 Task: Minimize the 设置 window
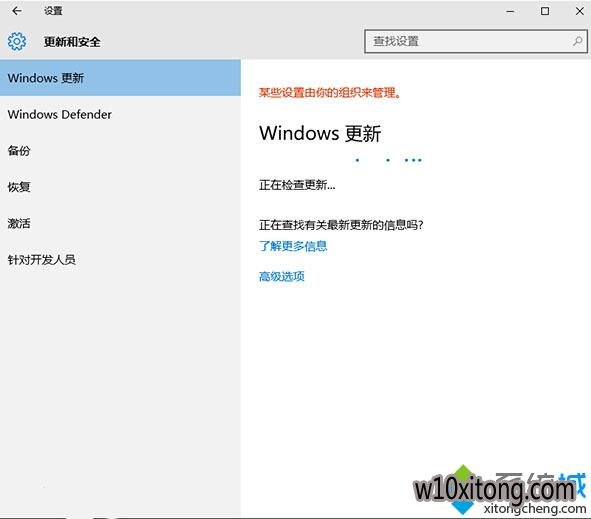click(x=510, y=11)
